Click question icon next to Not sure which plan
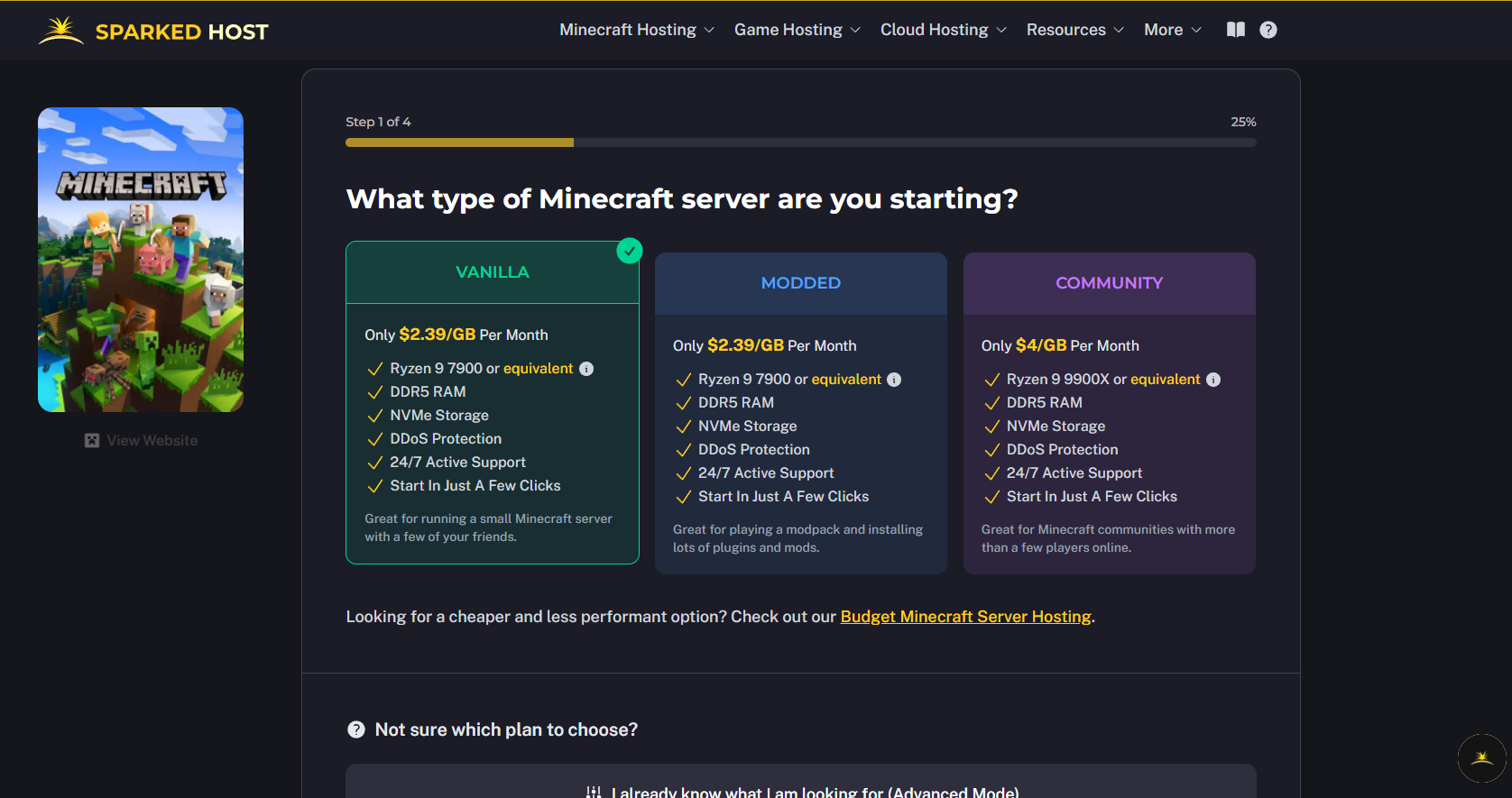The height and width of the screenshot is (798, 1512). tap(356, 729)
